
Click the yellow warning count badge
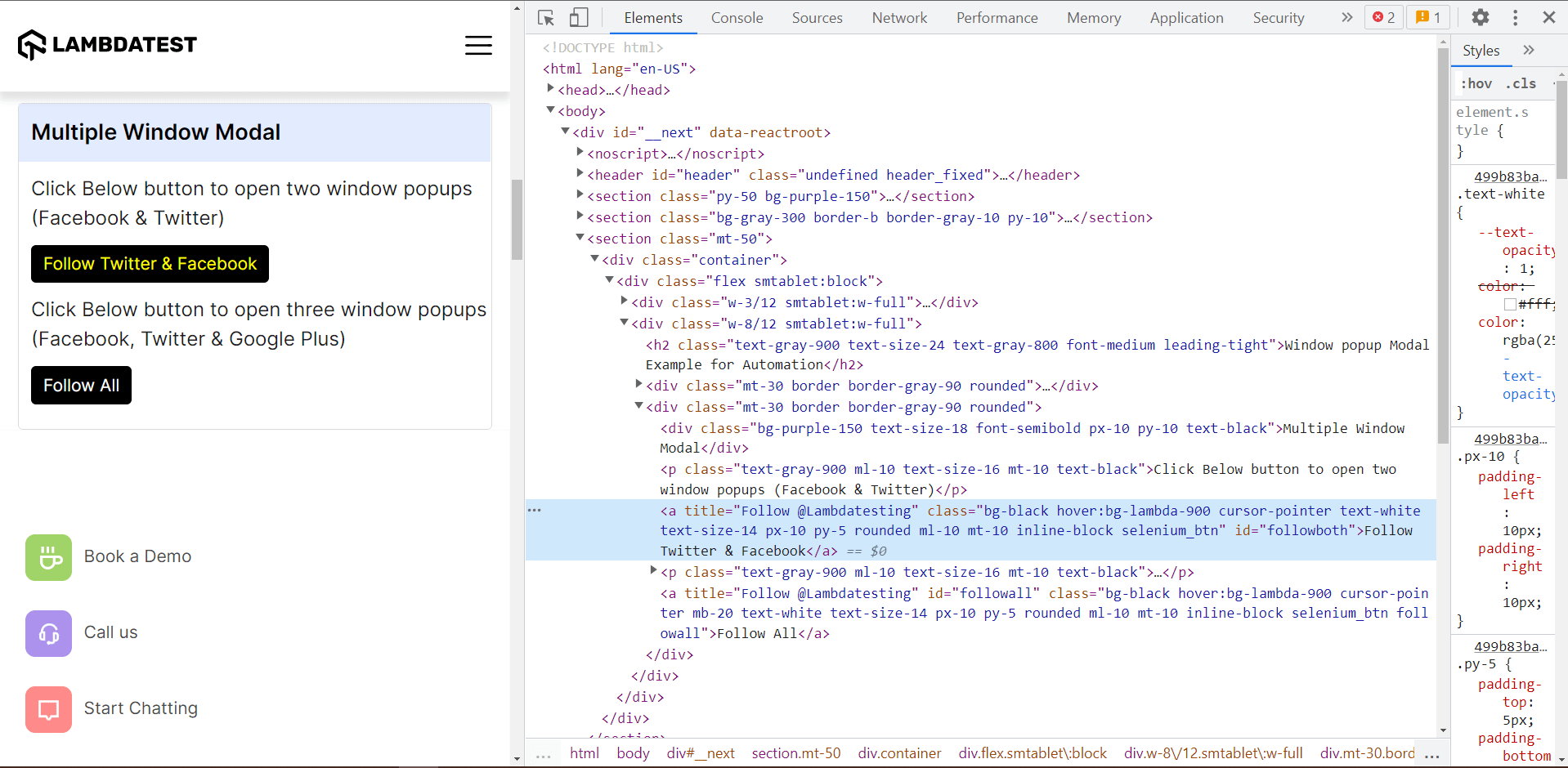coord(1427,18)
